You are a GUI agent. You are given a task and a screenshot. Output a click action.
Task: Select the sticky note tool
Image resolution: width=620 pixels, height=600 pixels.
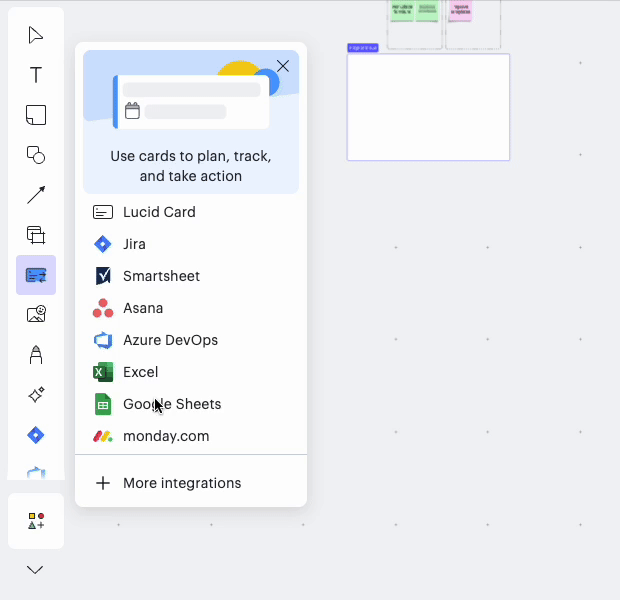click(36, 115)
